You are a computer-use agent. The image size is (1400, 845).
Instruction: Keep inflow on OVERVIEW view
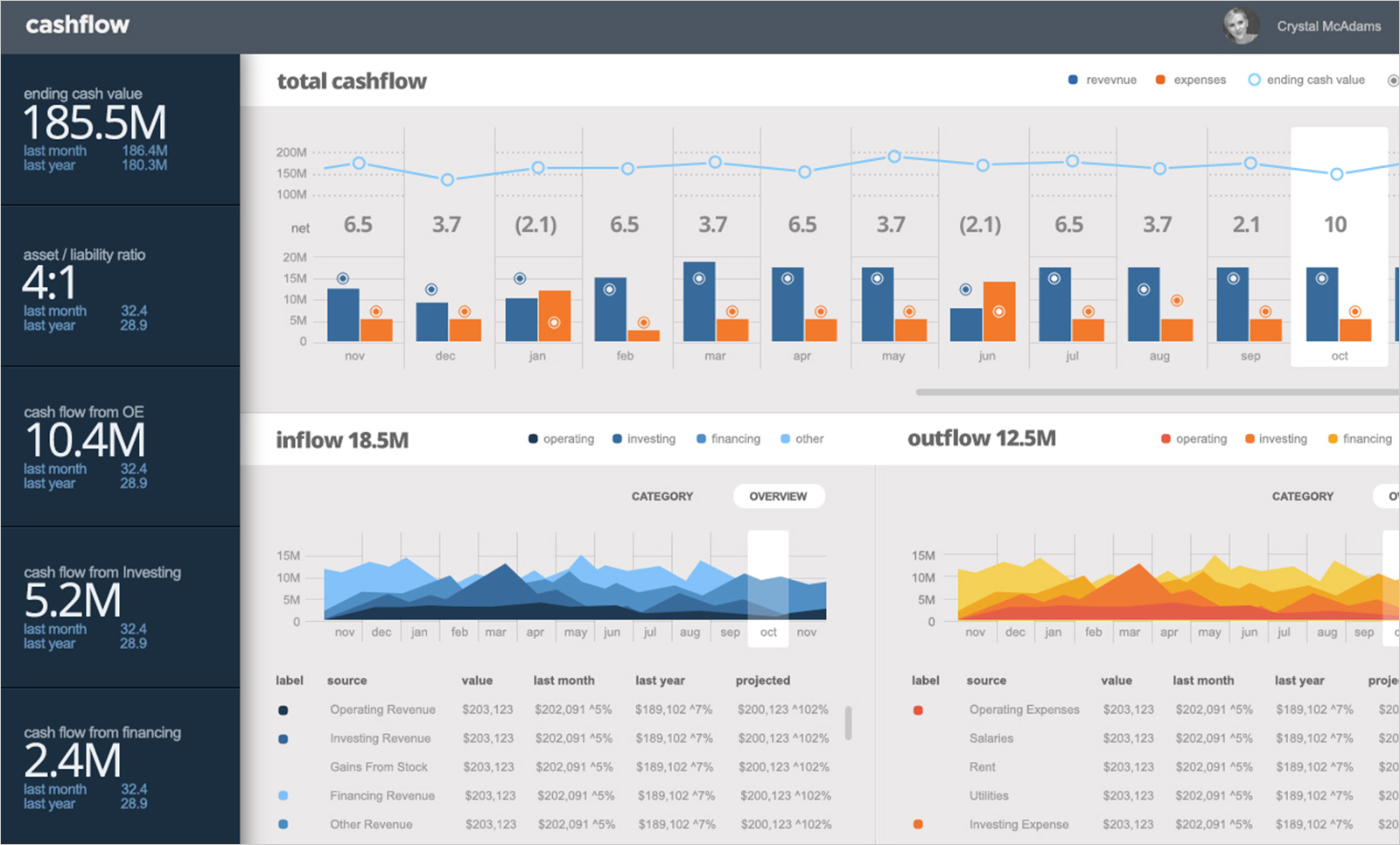coord(778,496)
